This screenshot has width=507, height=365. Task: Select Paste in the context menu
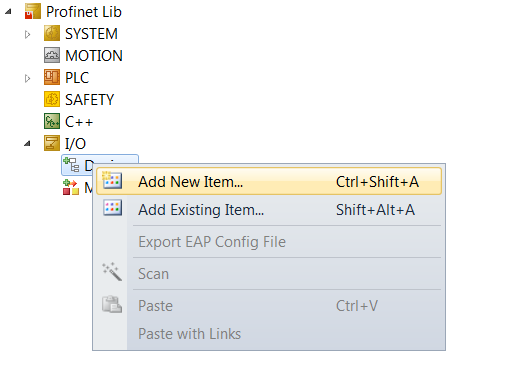[269, 306]
